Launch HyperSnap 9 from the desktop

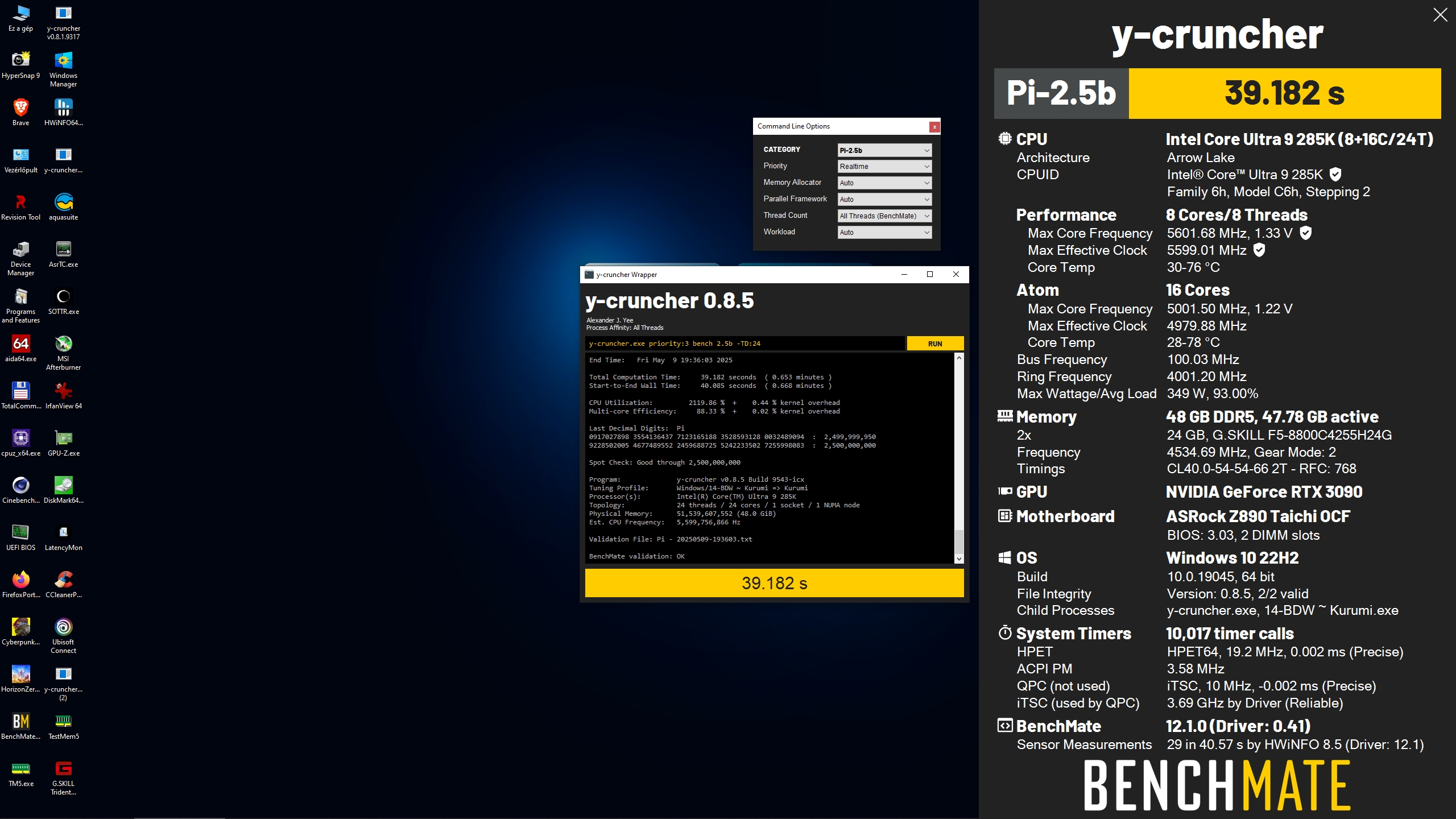[21, 65]
